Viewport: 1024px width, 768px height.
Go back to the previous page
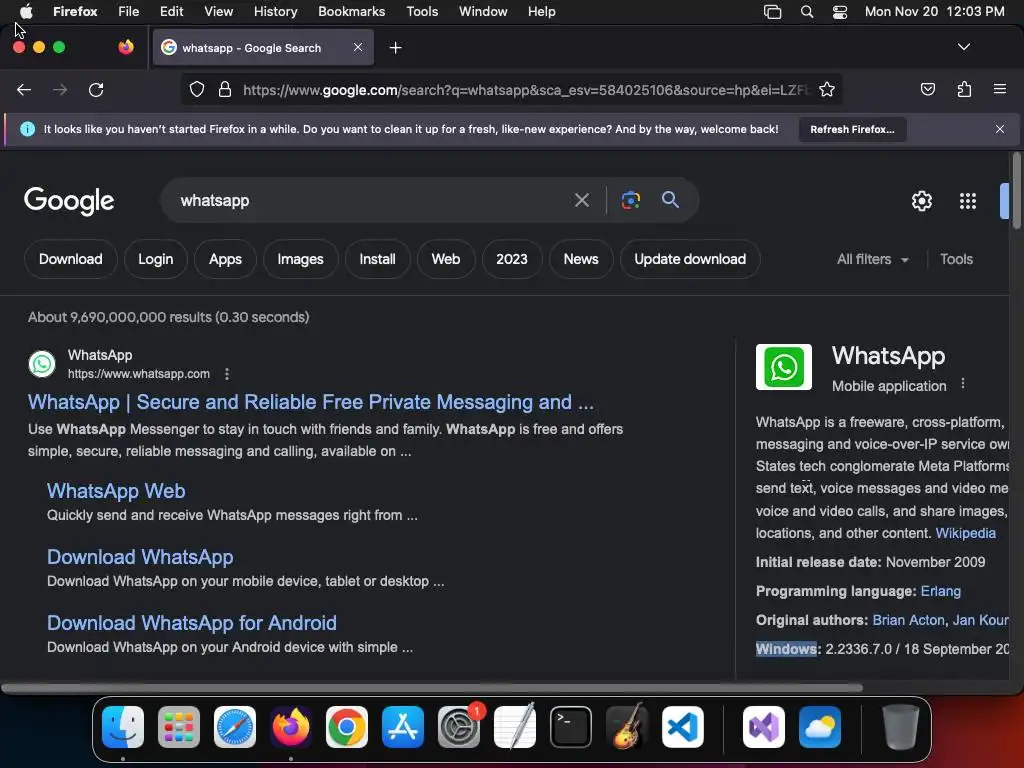(x=24, y=89)
